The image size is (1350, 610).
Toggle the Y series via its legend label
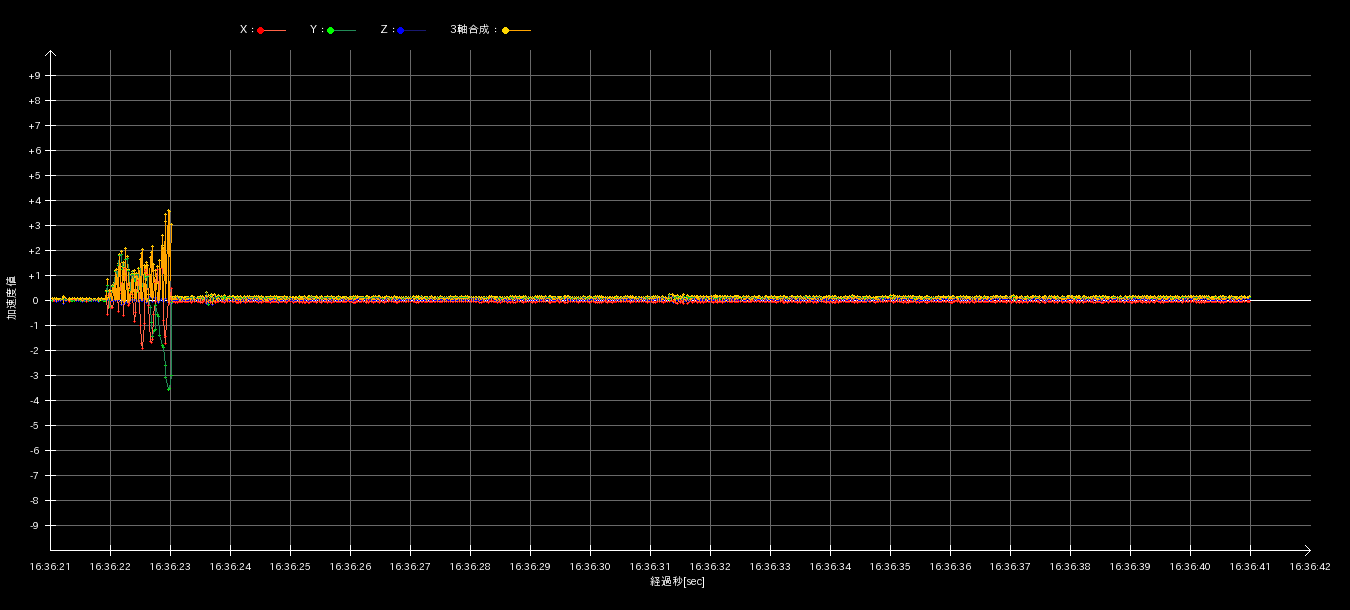tap(316, 30)
